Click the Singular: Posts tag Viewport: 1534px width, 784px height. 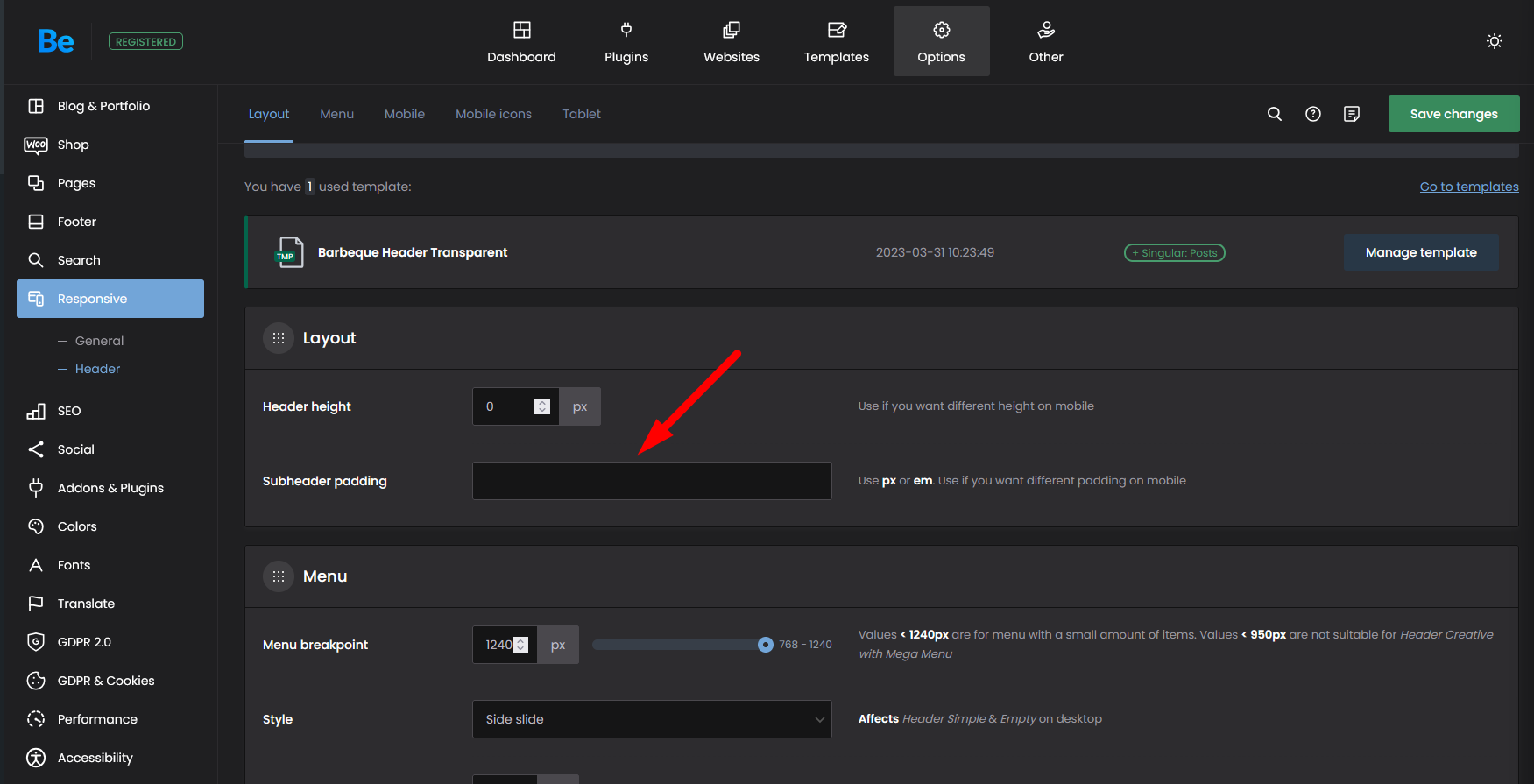point(1175,253)
